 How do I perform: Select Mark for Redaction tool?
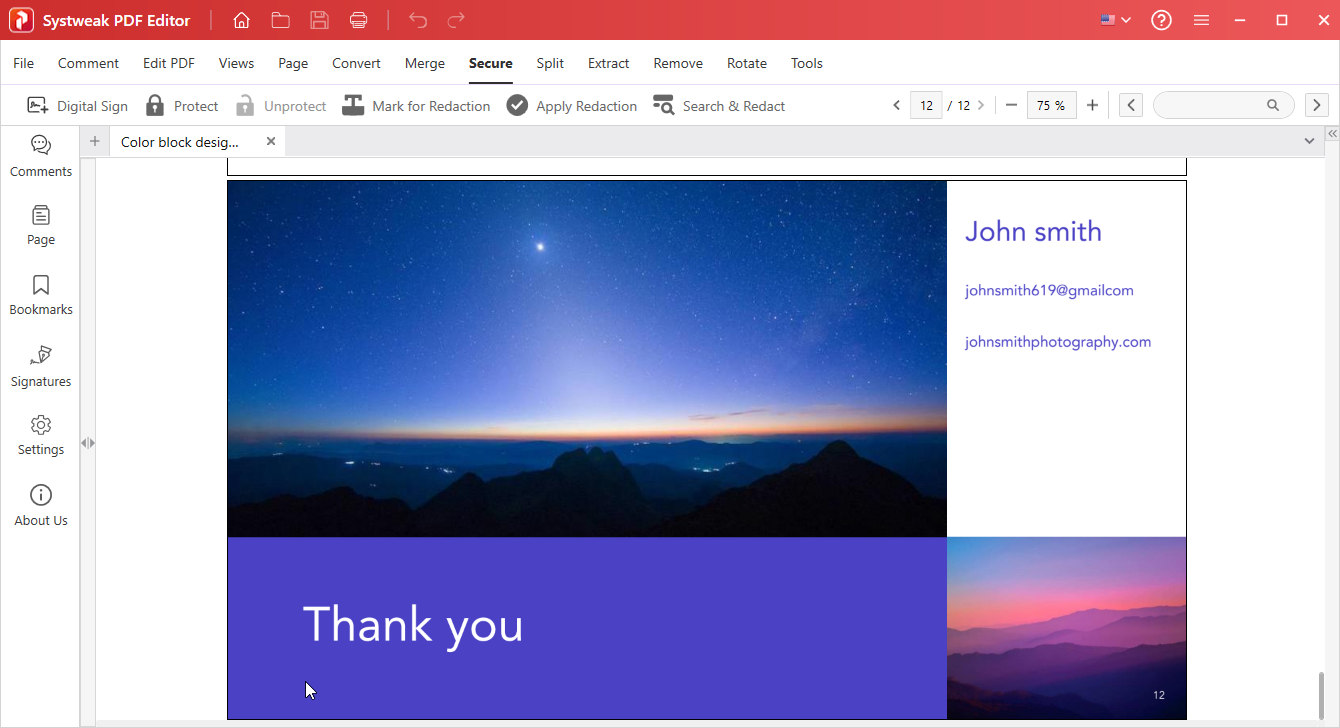click(x=416, y=106)
